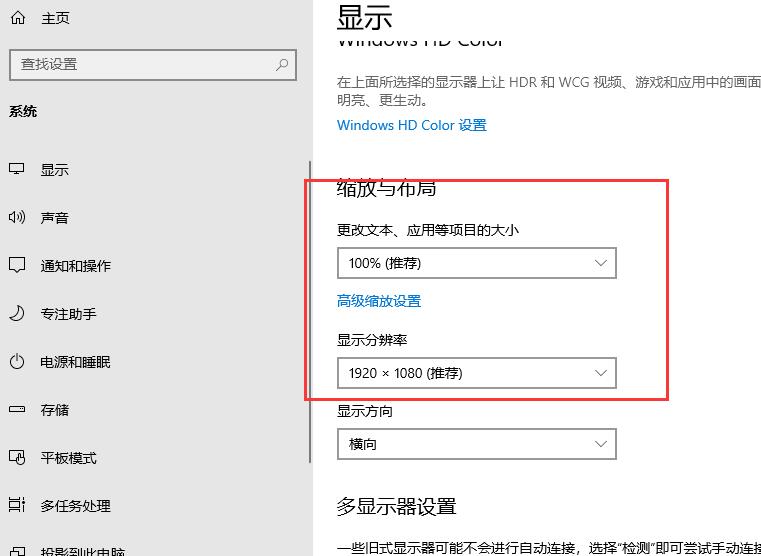Open 通知和操作 settings

(x=76, y=265)
